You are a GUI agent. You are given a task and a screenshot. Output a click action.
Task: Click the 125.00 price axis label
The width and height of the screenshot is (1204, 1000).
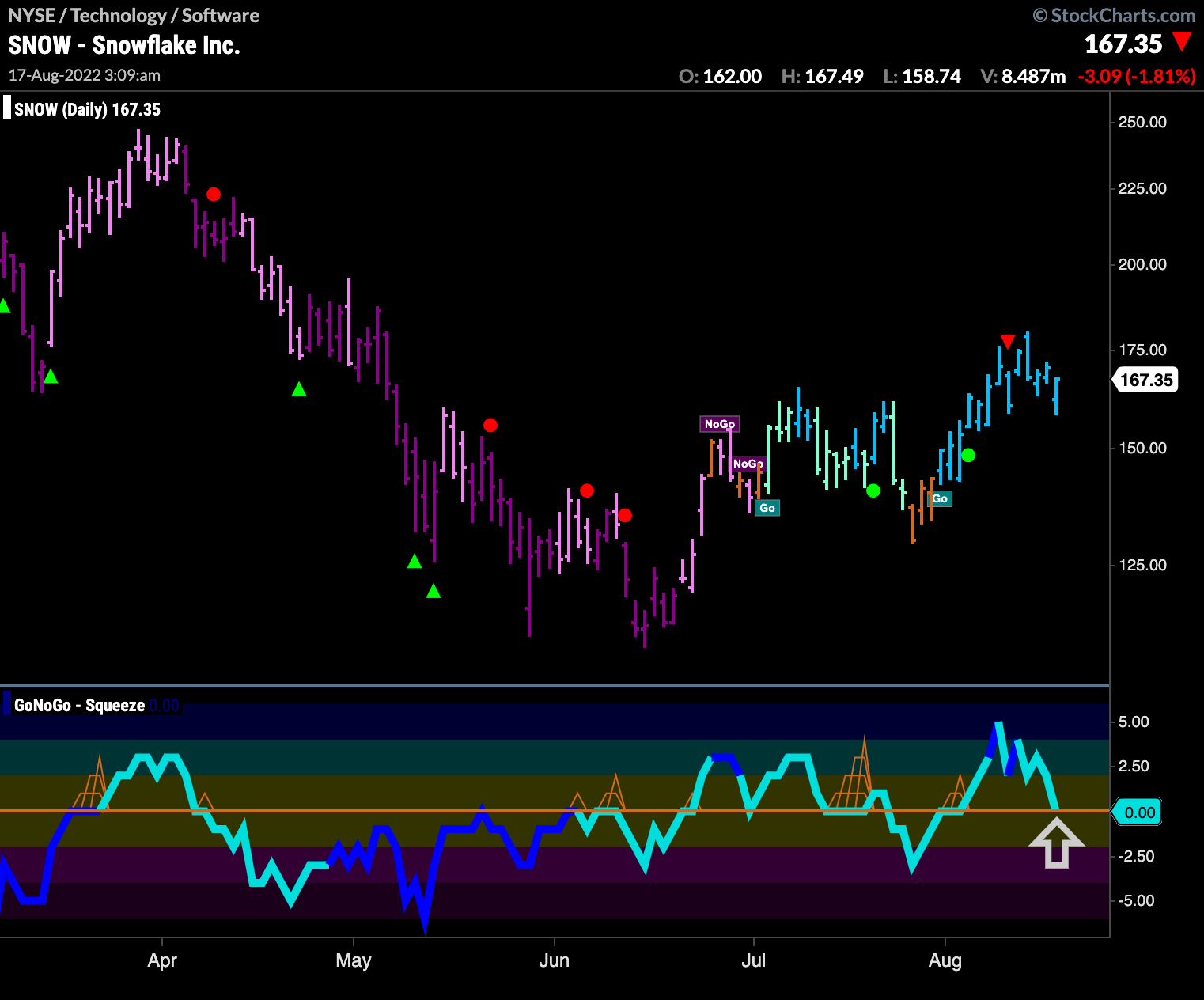coord(1142,565)
